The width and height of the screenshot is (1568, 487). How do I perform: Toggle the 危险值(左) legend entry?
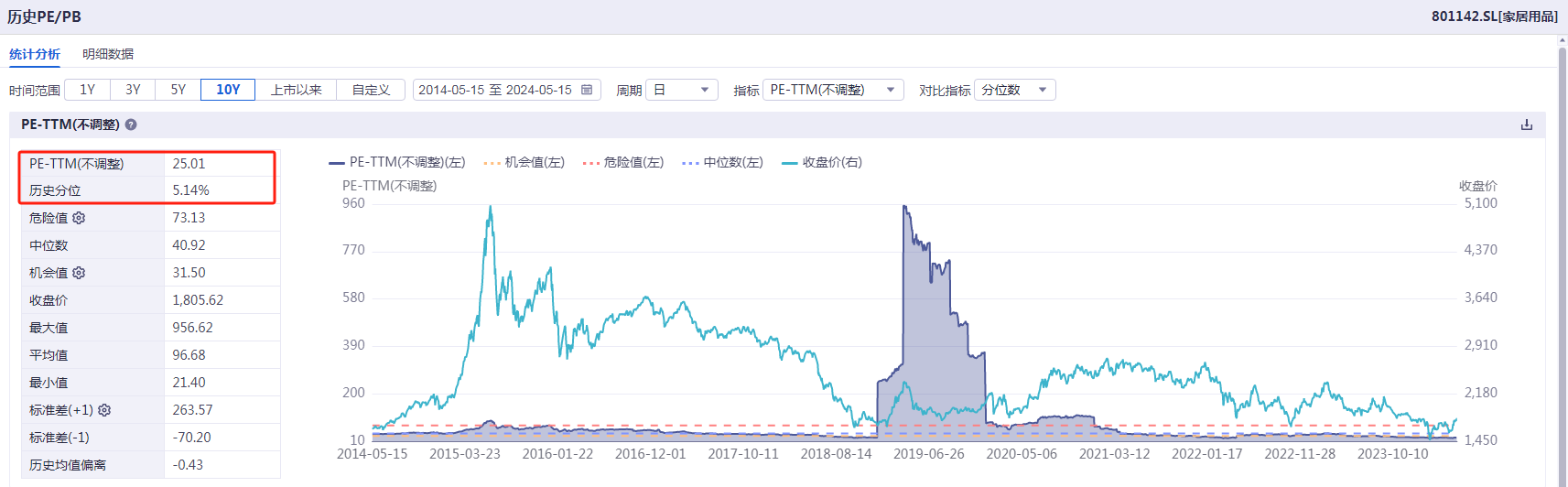pyautogui.click(x=623, y=163)
